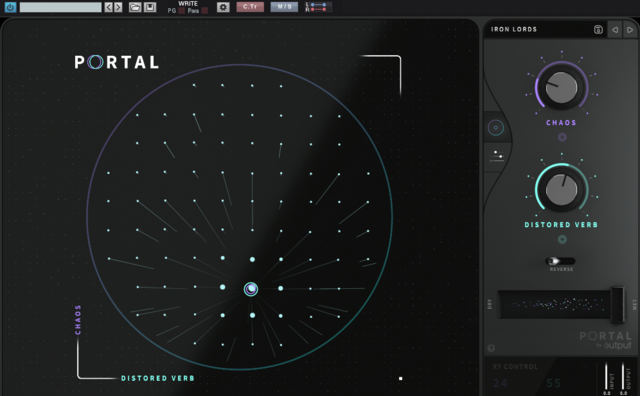Click the M/S button
The width and height of the screenshot is (640, 396).
coord(284,7)
